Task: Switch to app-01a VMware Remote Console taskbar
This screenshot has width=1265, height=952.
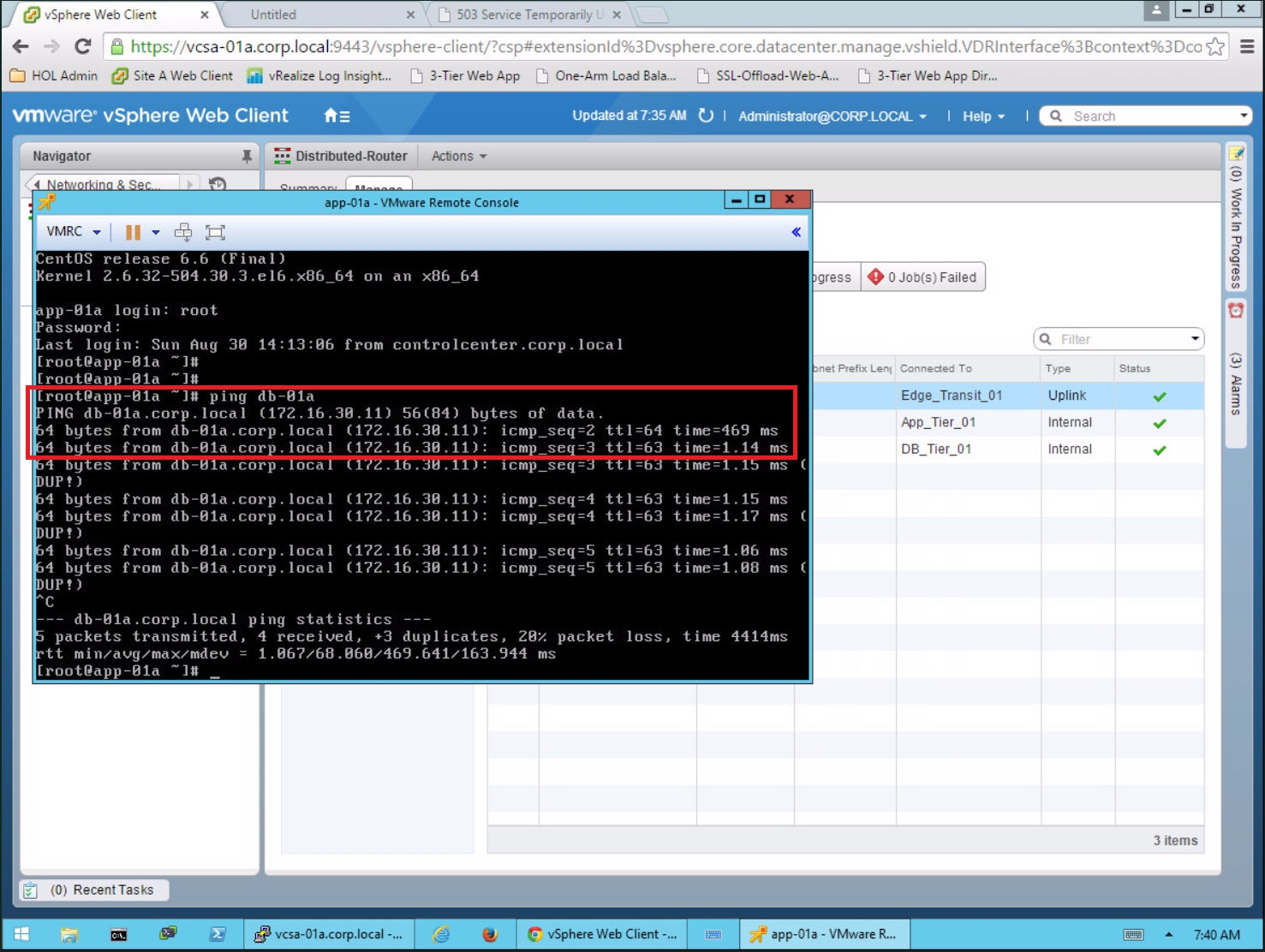Action: 823,934
